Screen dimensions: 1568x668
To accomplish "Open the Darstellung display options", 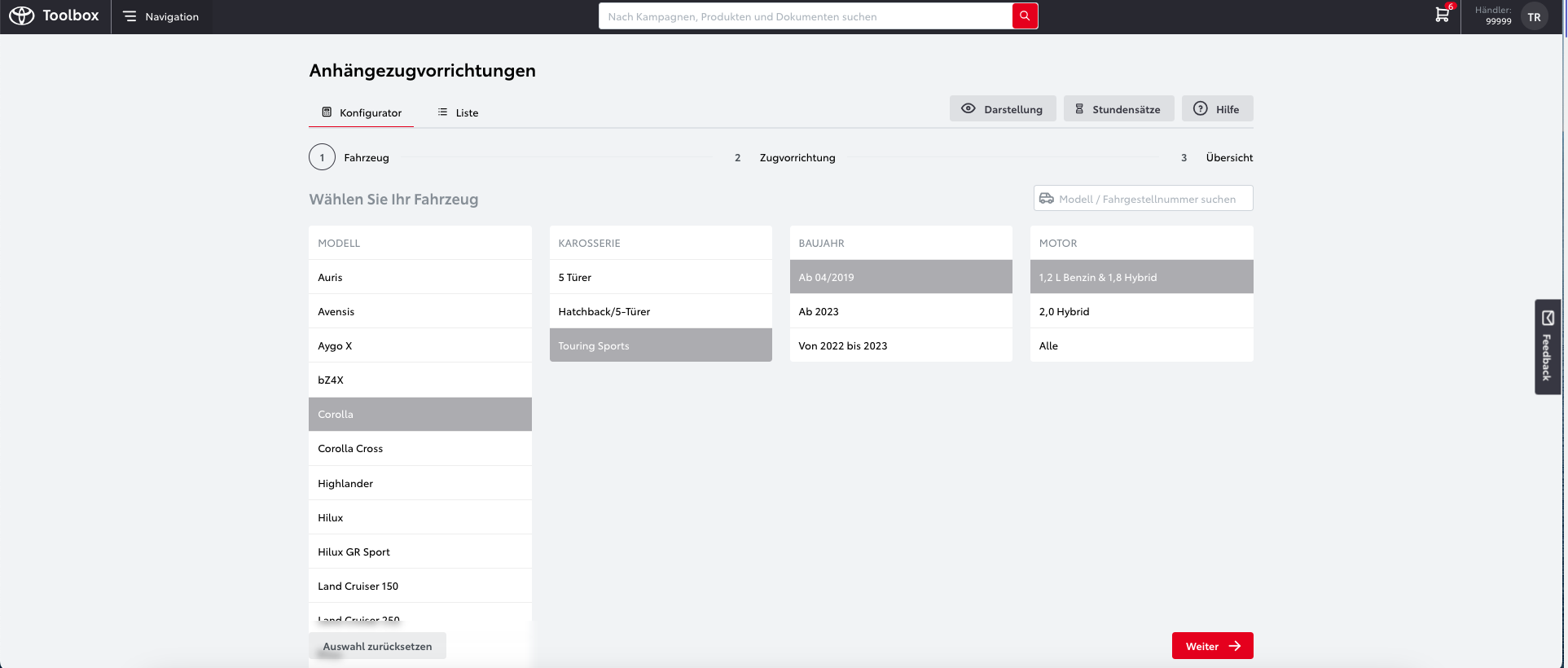I will (1002, 109).
